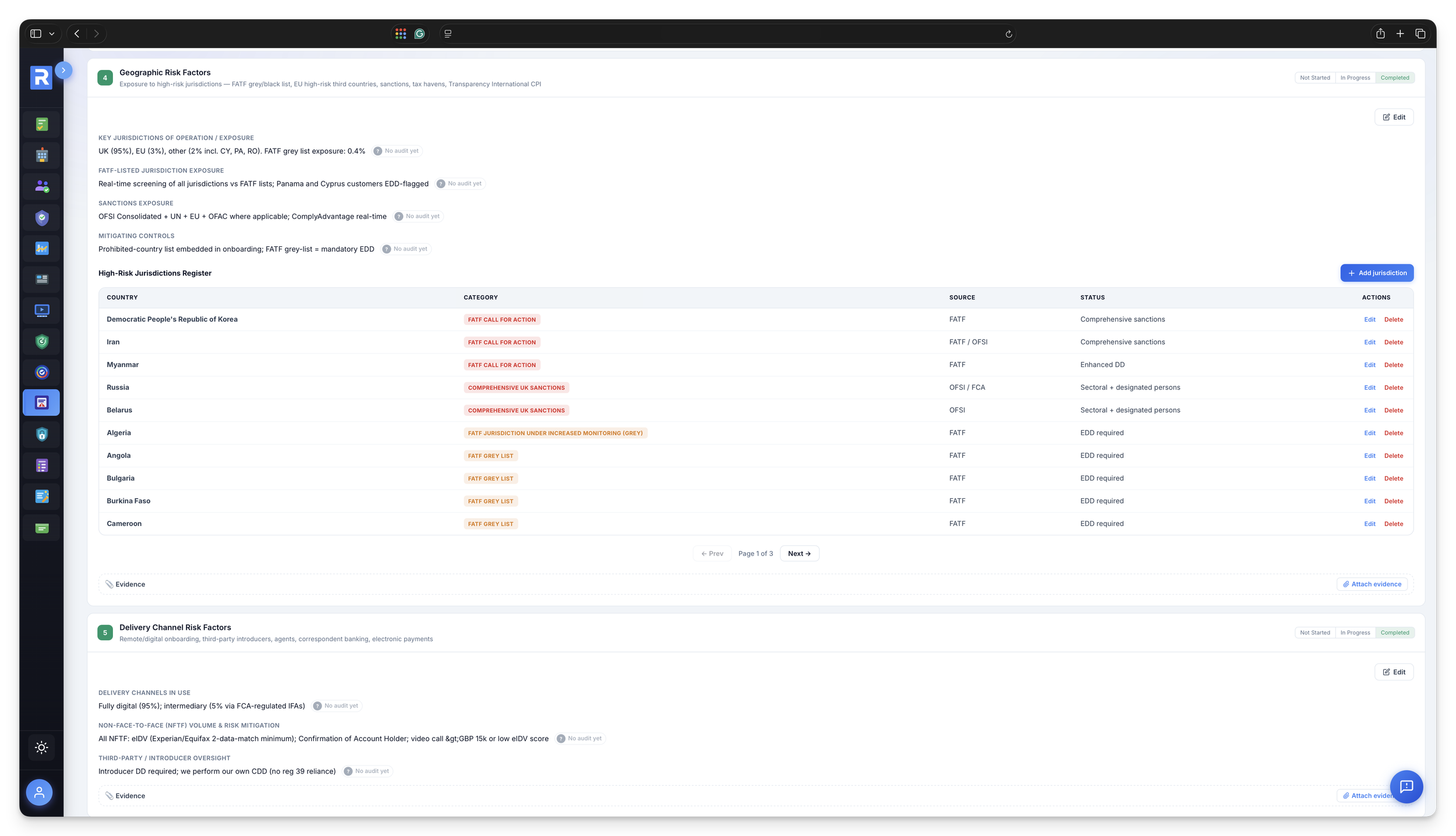The image size is (1456, 836).
Task: Open the green shield refresh sidebar icon
Action: pos(41,341)
